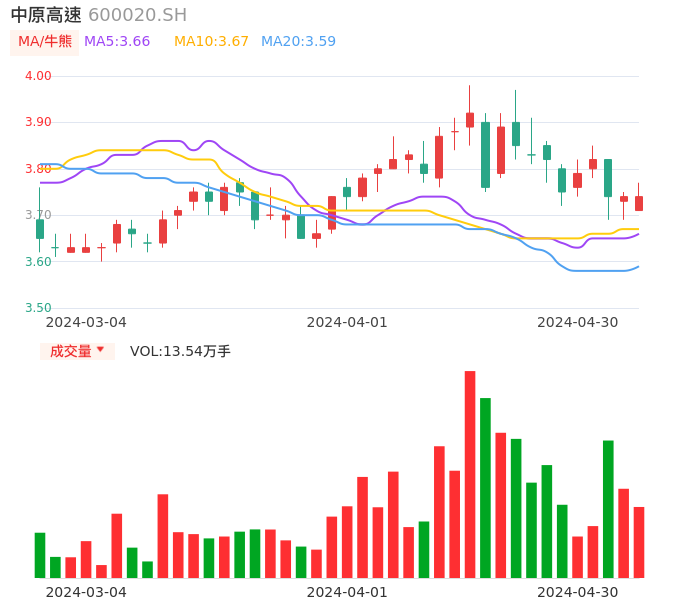Image resolution: width=686 pixels, height=606 pixels.
Task: Click the 中原高速 stock name title
Action: [x=46, y=15]
